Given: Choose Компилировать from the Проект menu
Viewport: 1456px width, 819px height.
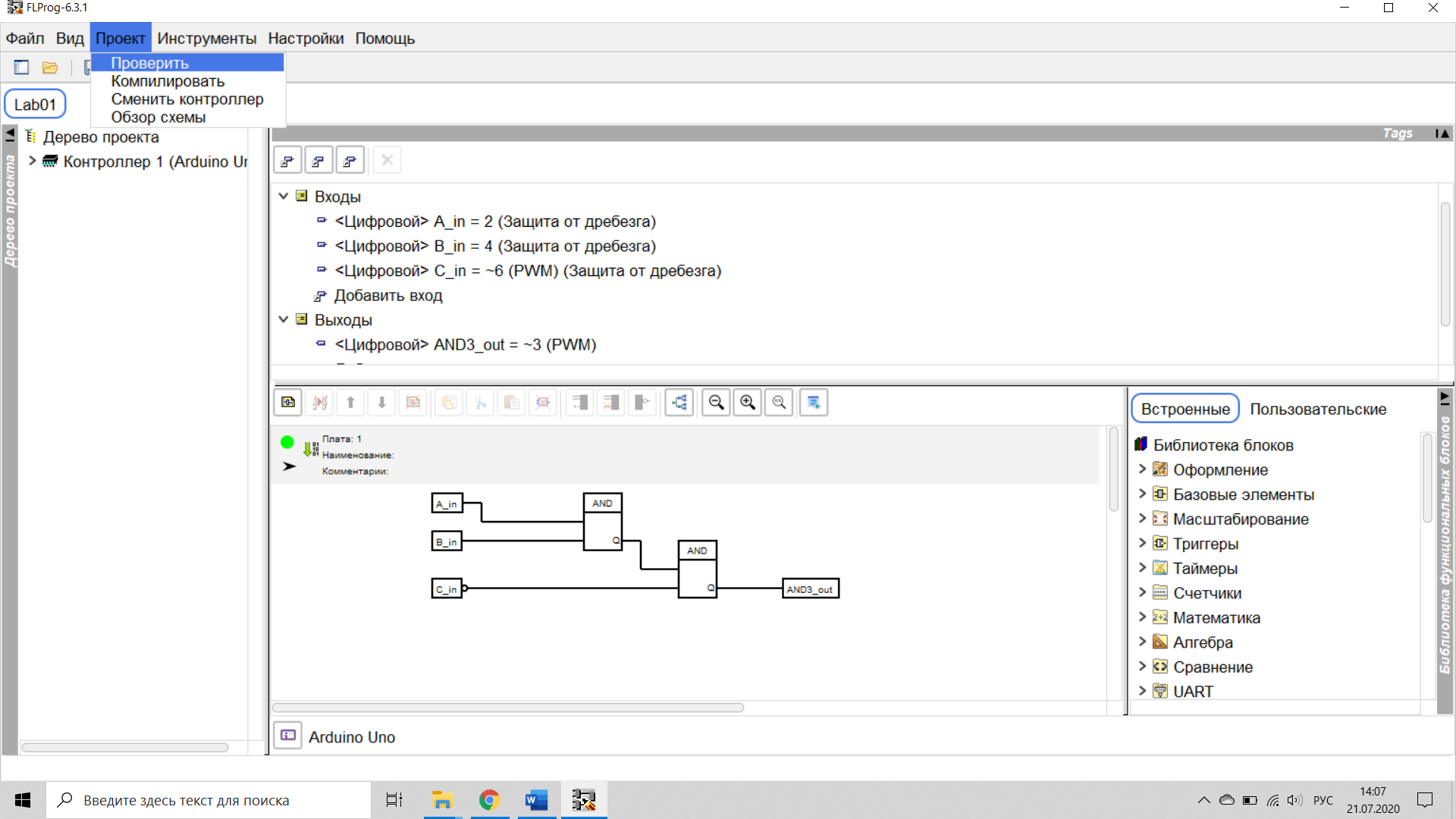Looking at the screenshot, I should tap(168, 81).
